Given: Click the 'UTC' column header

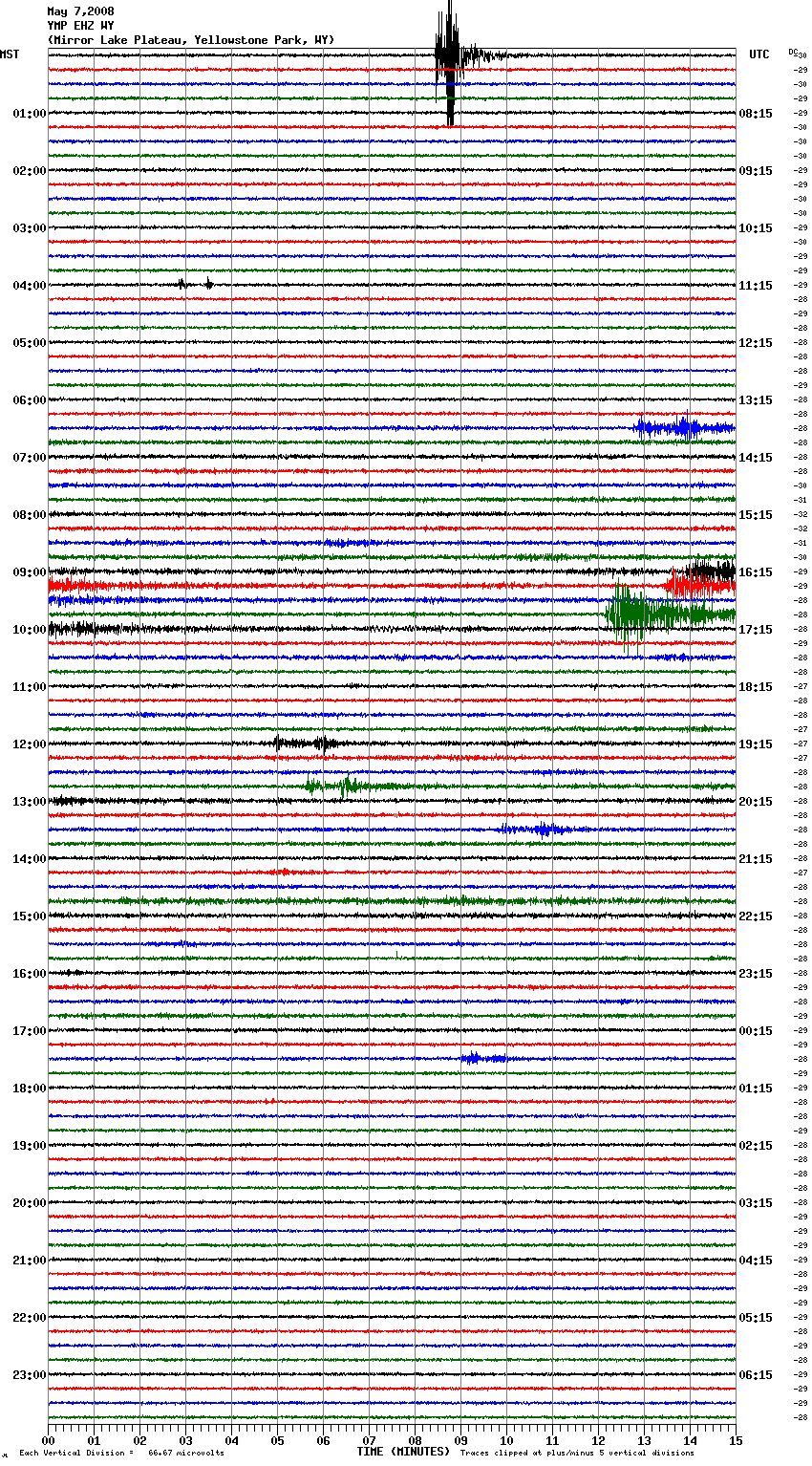Looking at the screenshot, I should point(759,54).
